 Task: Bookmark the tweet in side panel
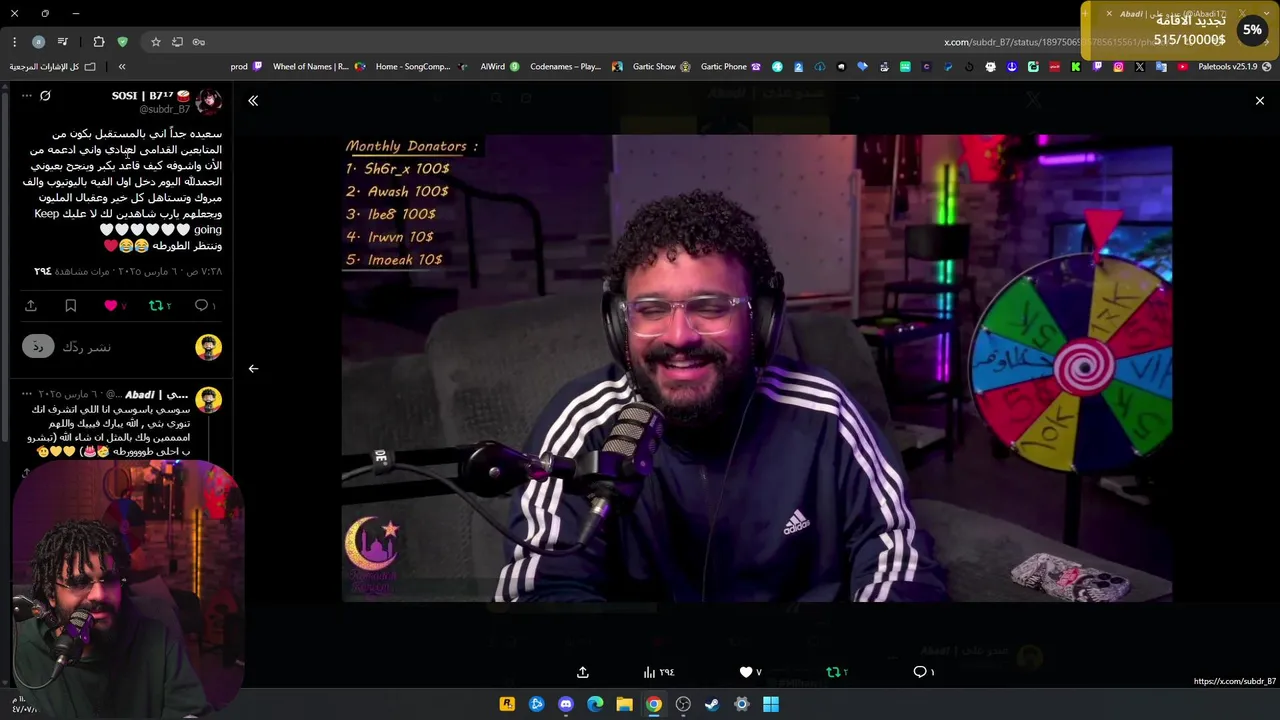[x=70, y=305]
